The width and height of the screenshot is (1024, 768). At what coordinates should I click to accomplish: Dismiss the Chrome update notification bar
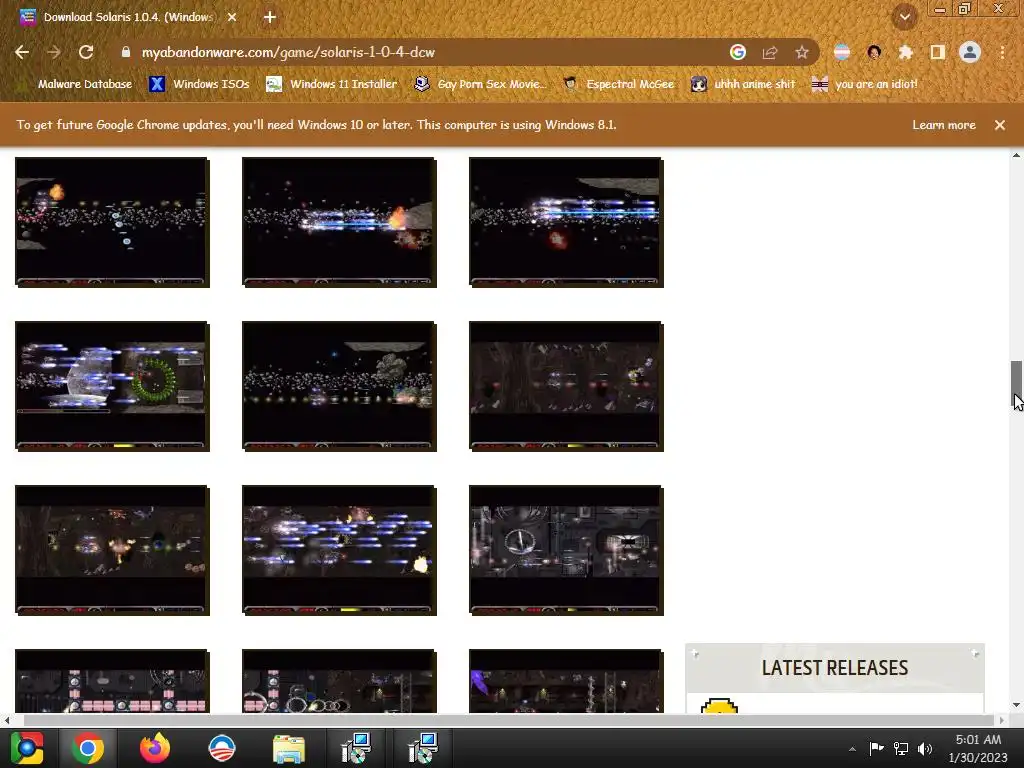pyautogui.click(x=1000, y=125)
